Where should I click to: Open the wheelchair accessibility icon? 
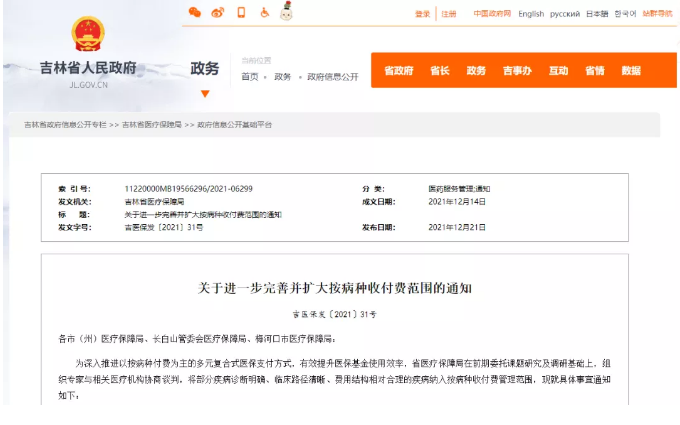(x=264, y=13)
